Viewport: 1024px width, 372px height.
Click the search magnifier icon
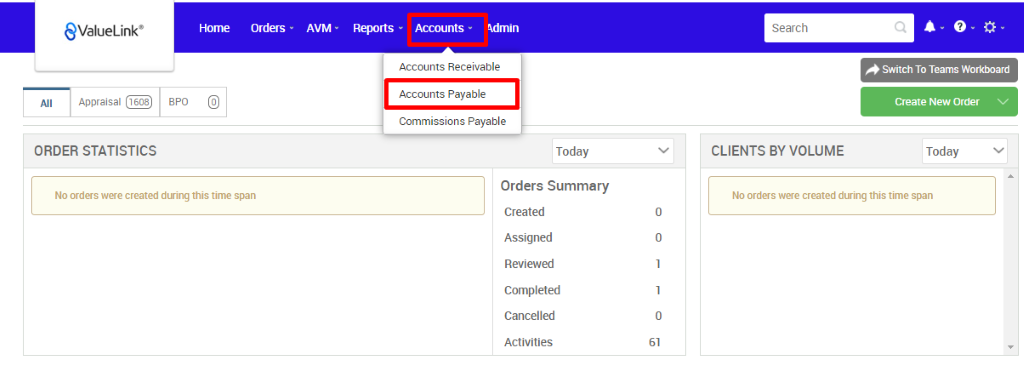click(x=901, y=28)
